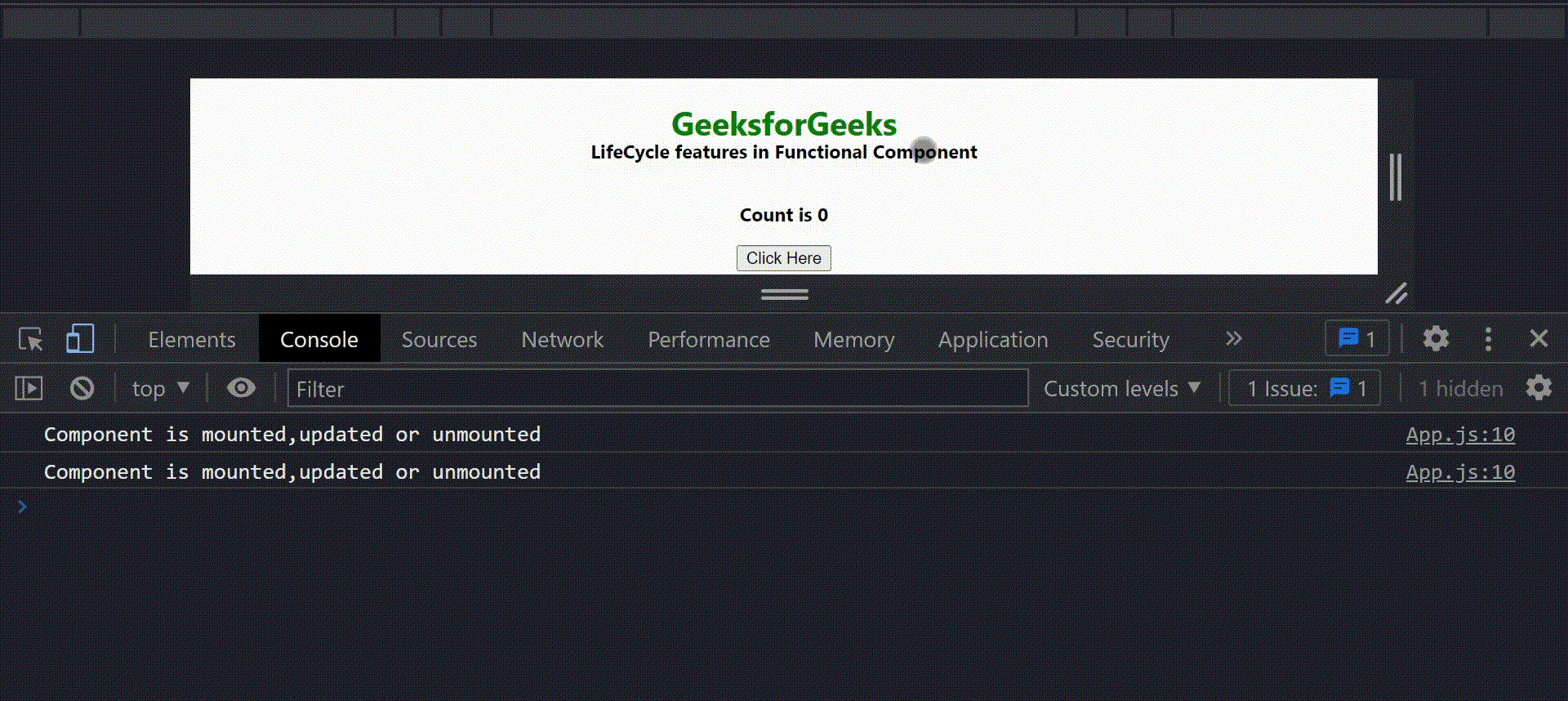Open console settings gear beside hidden count
This screenshot has height=701, width=1568.
click(1539, 388)
